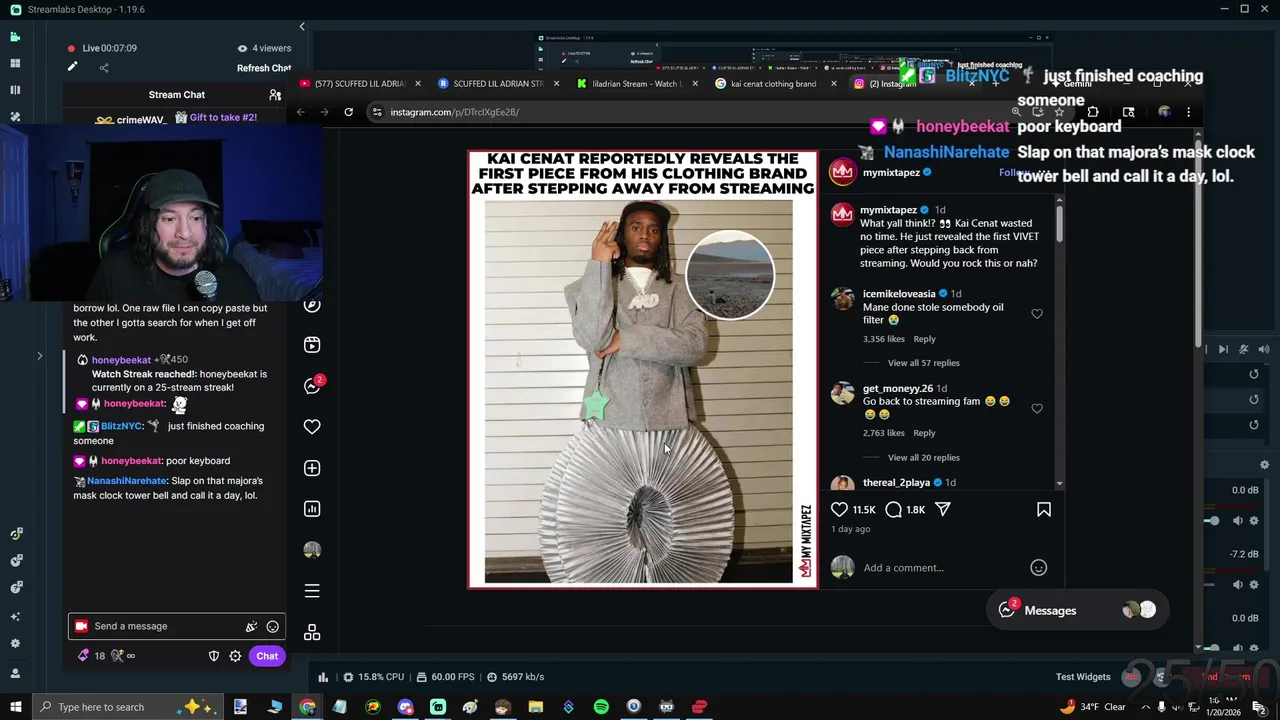Open Instagram profile avatar in sidebar

pyautogui.click(x=312, y=550)
